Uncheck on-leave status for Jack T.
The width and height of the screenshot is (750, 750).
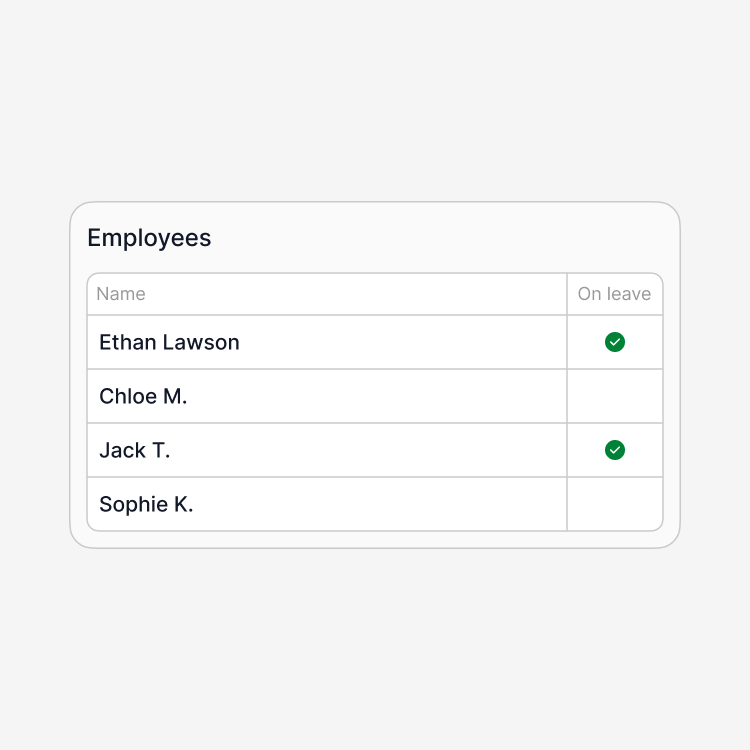click(615, 450)
